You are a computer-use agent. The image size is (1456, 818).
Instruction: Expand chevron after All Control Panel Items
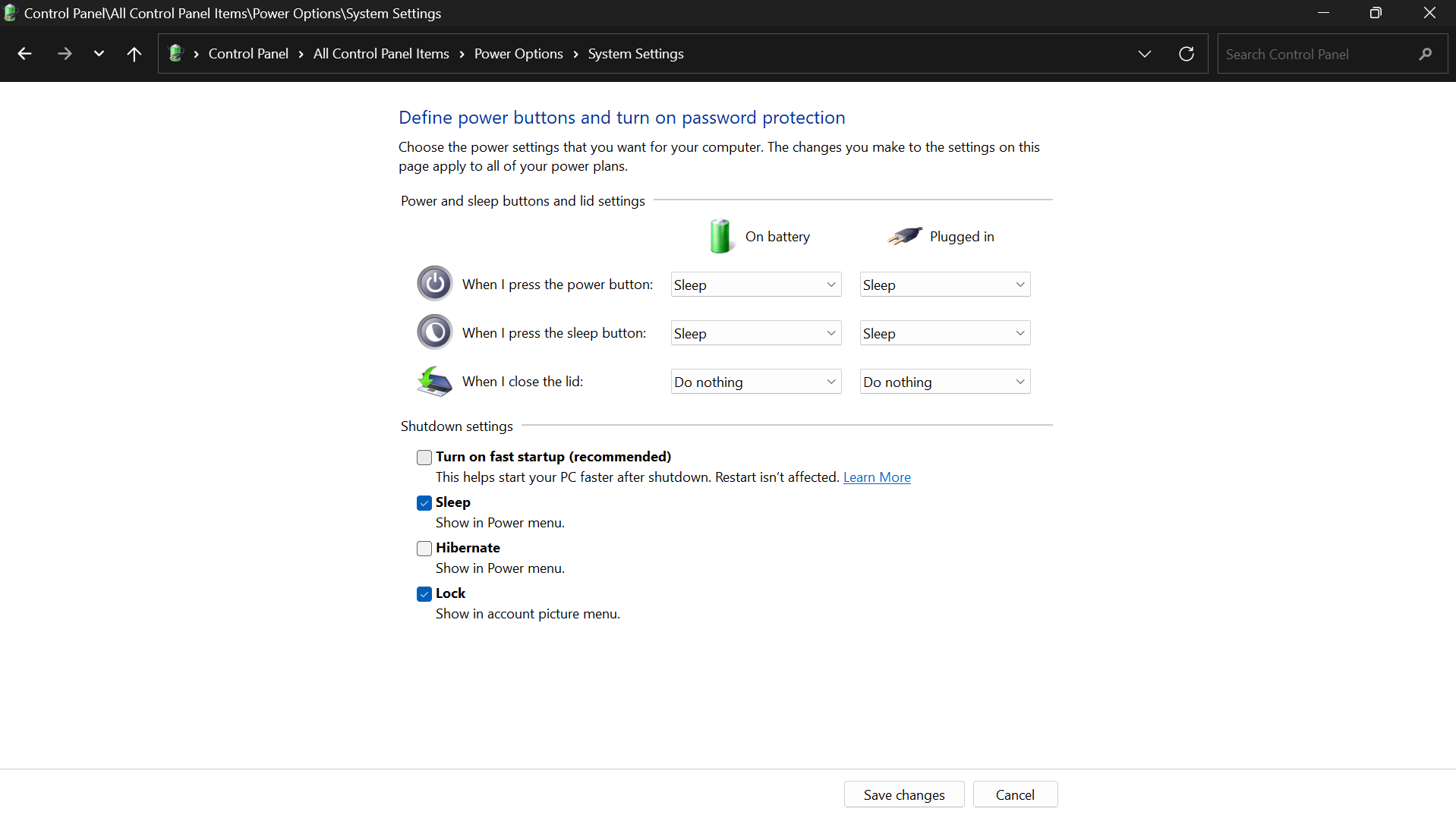coord(462,54)
